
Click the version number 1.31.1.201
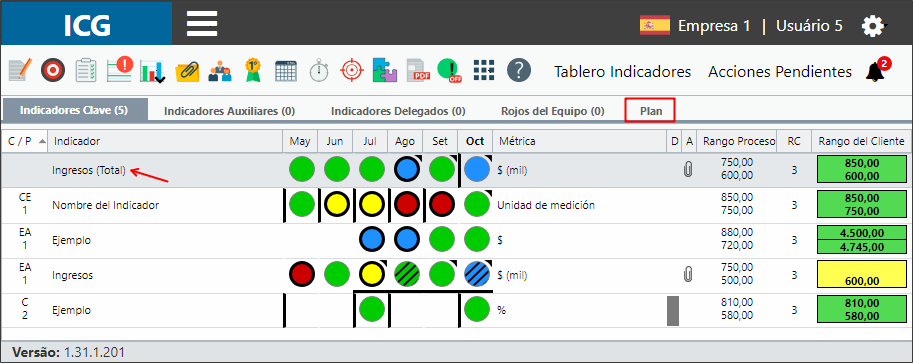[x=94, y=353]
